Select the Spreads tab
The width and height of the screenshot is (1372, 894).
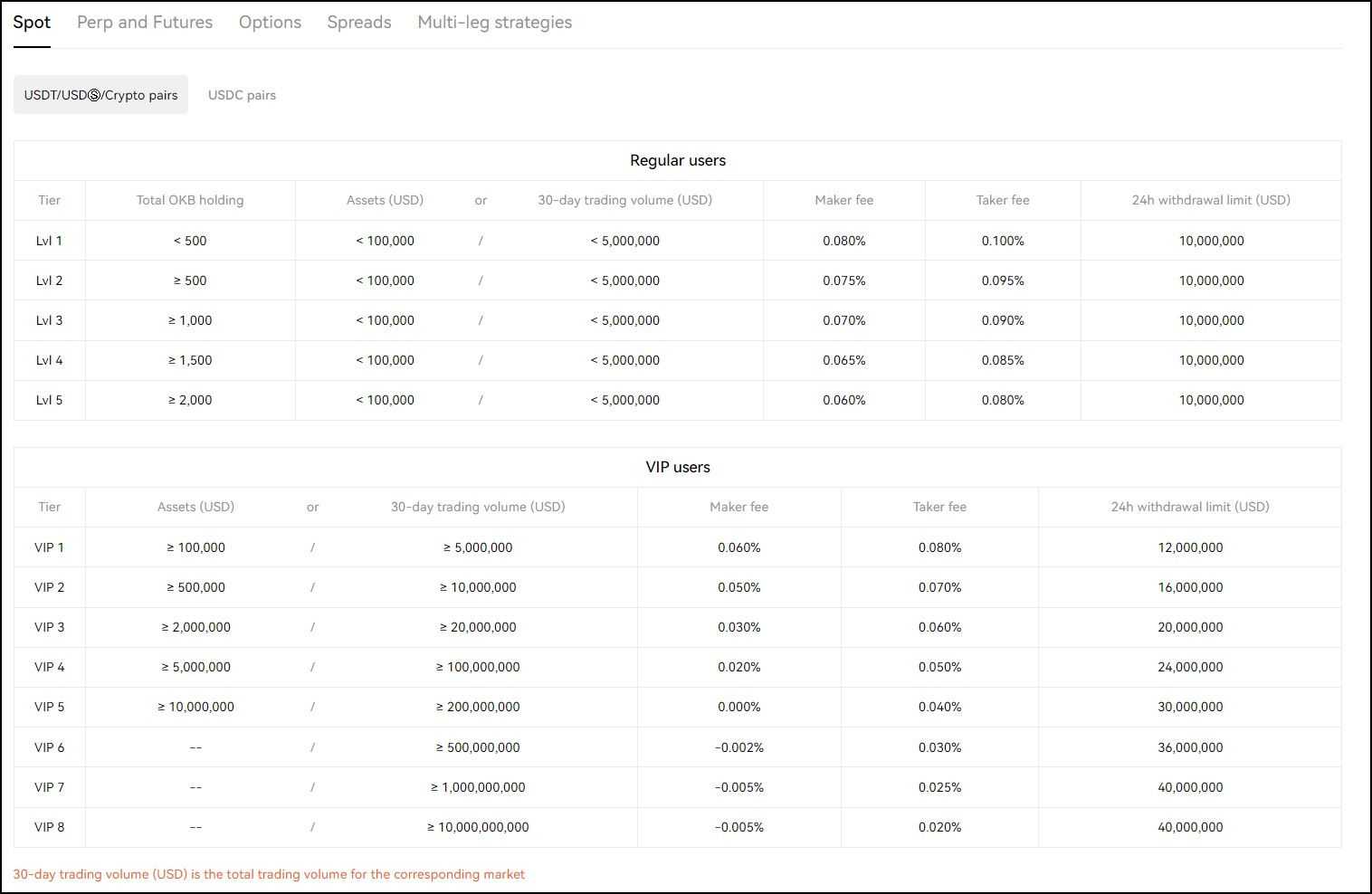[358, 22]
